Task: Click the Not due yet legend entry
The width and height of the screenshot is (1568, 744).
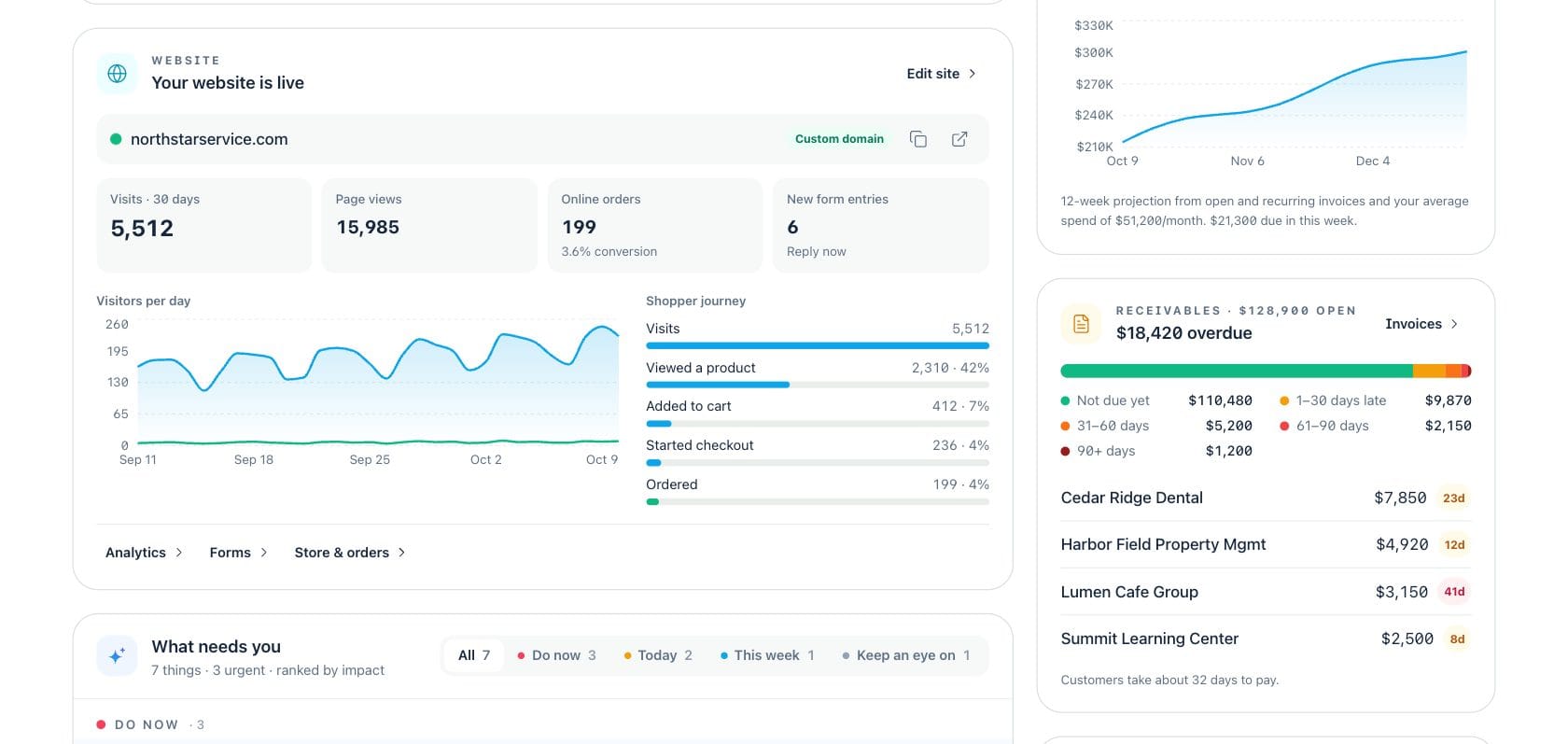Action: click(x=1156, y=400)
